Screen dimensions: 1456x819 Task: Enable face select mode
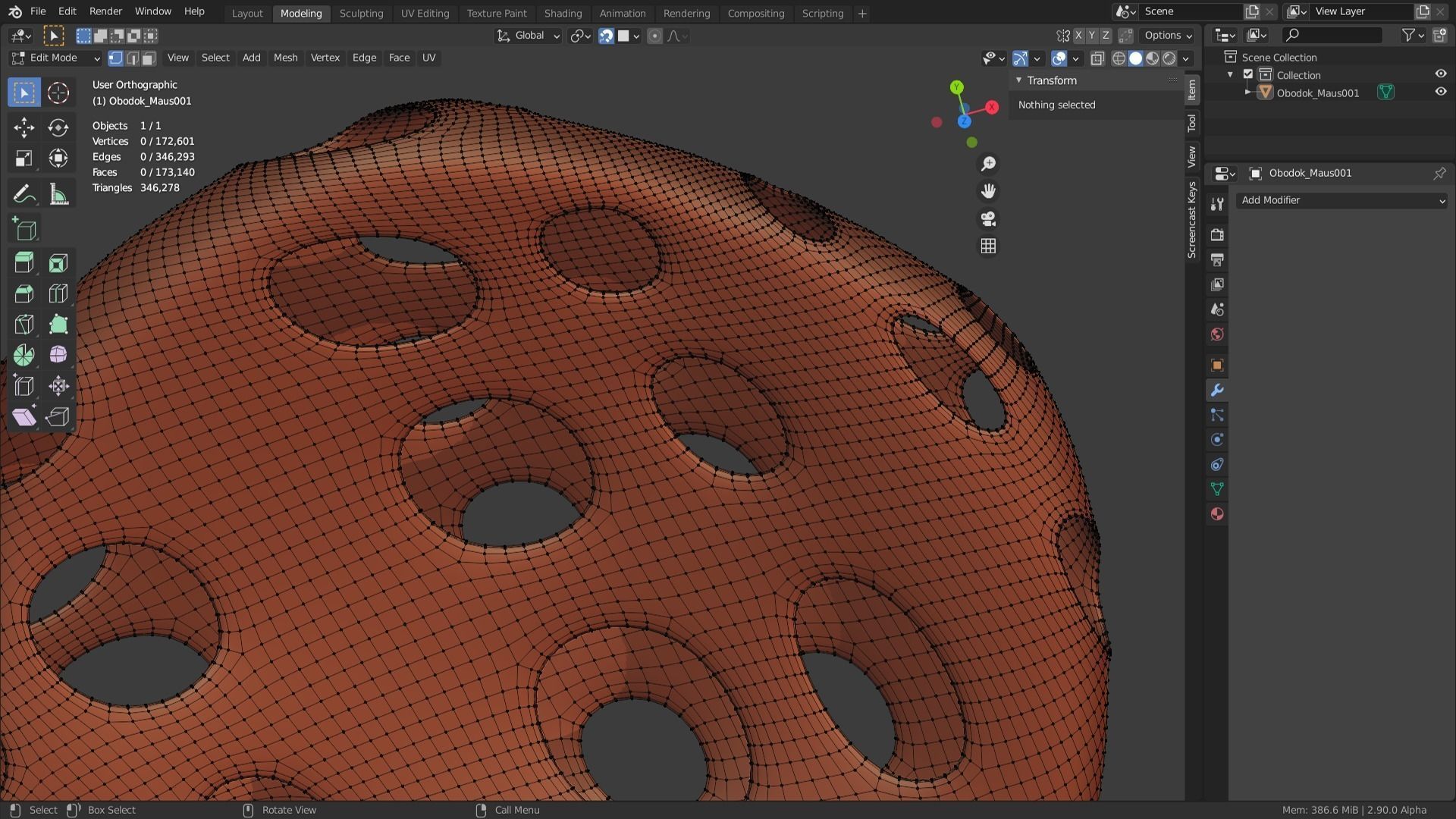(149, 58)
